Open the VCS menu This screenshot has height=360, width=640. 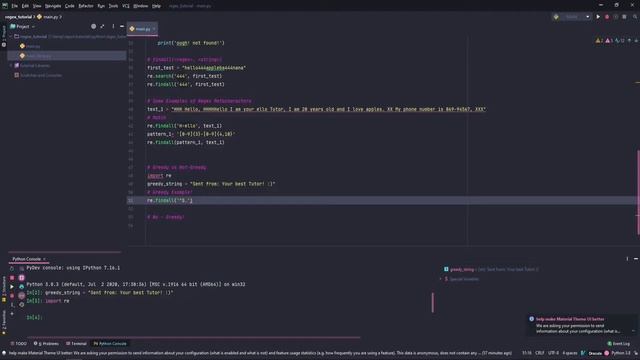click(126, 6)
